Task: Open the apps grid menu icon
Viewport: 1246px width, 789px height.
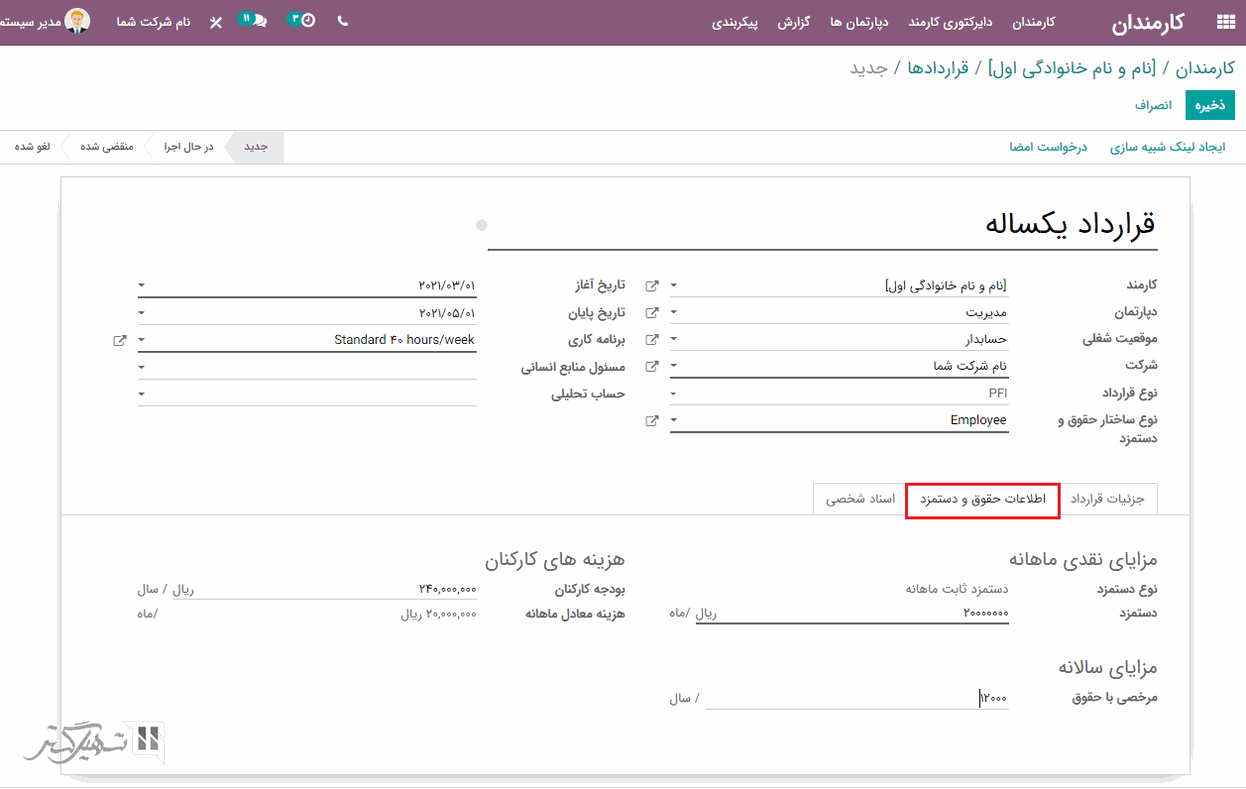Action: pos(1224,22)
